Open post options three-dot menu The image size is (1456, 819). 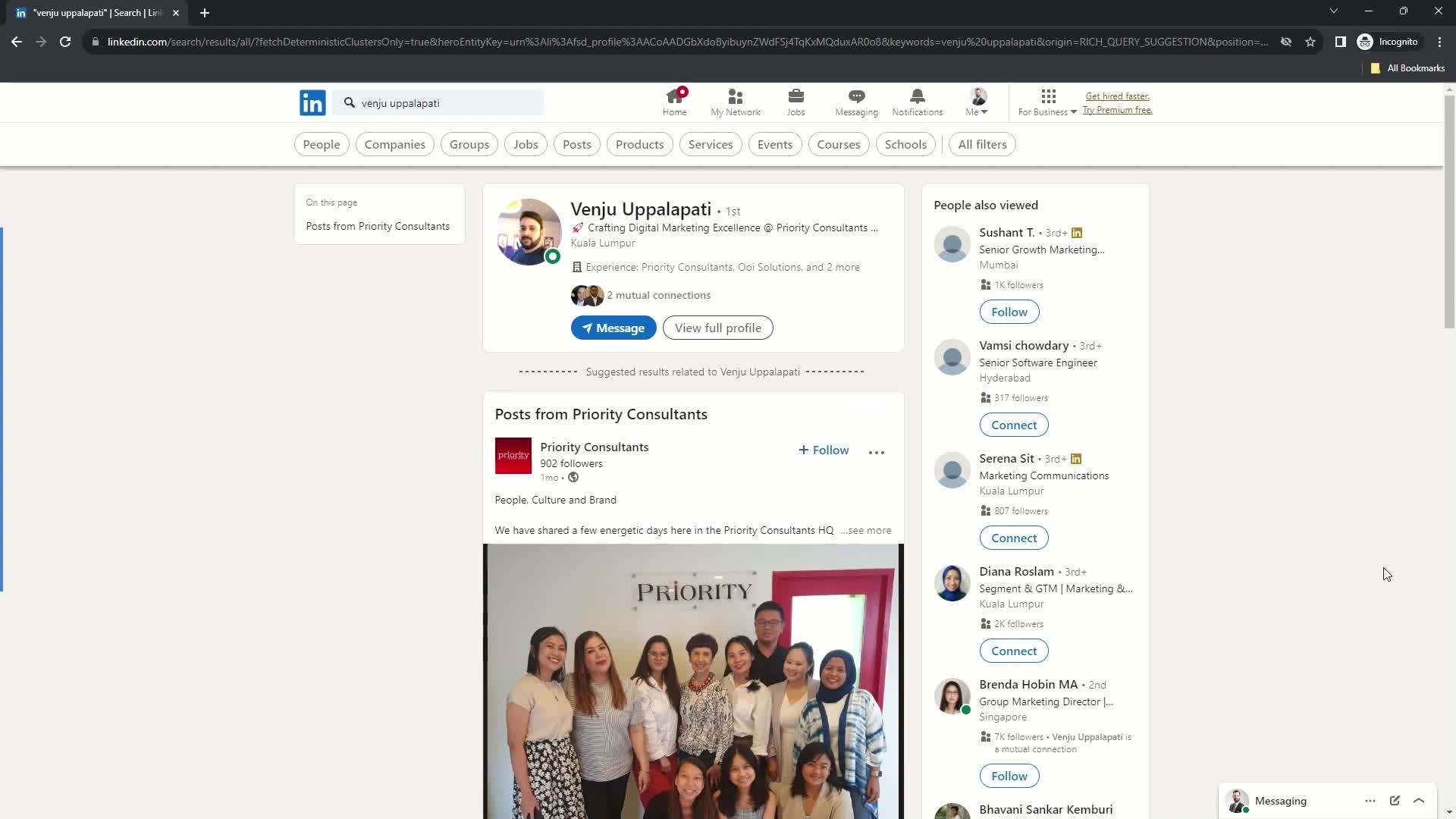pos(877,452)
